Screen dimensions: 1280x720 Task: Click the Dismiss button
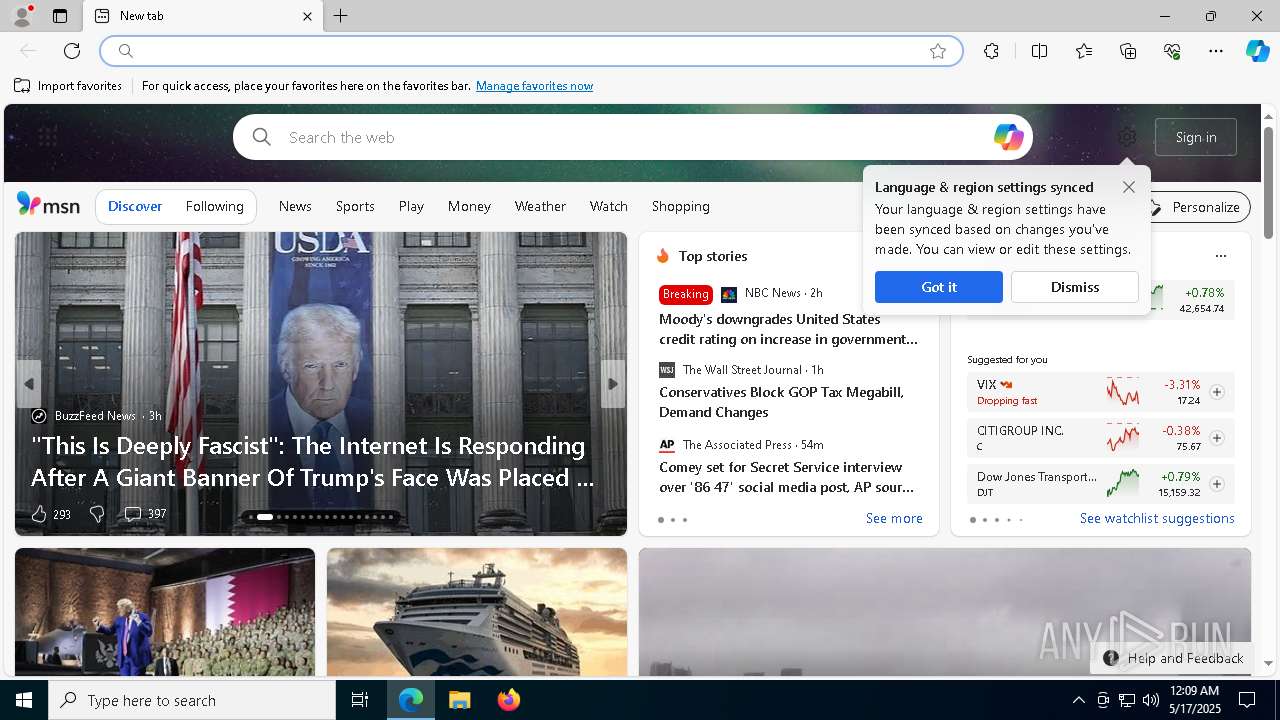coord(1074,287)
